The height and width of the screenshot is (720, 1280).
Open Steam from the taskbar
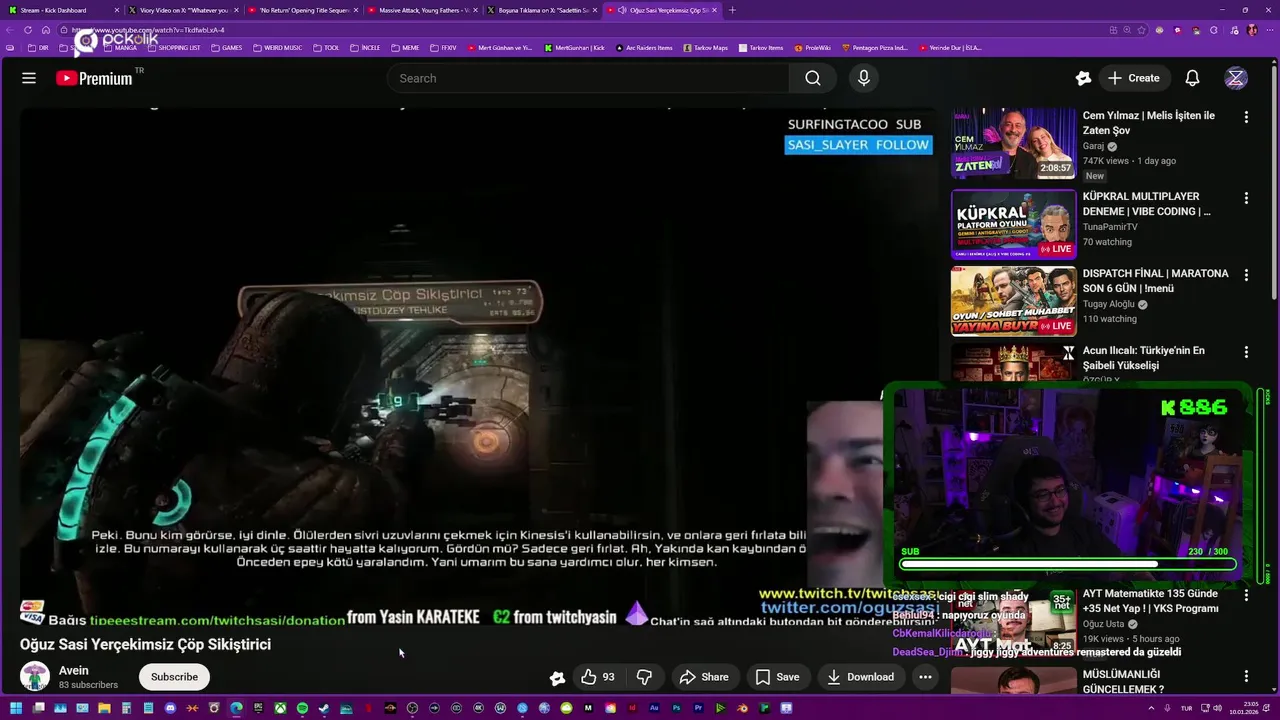coord(324,708)
